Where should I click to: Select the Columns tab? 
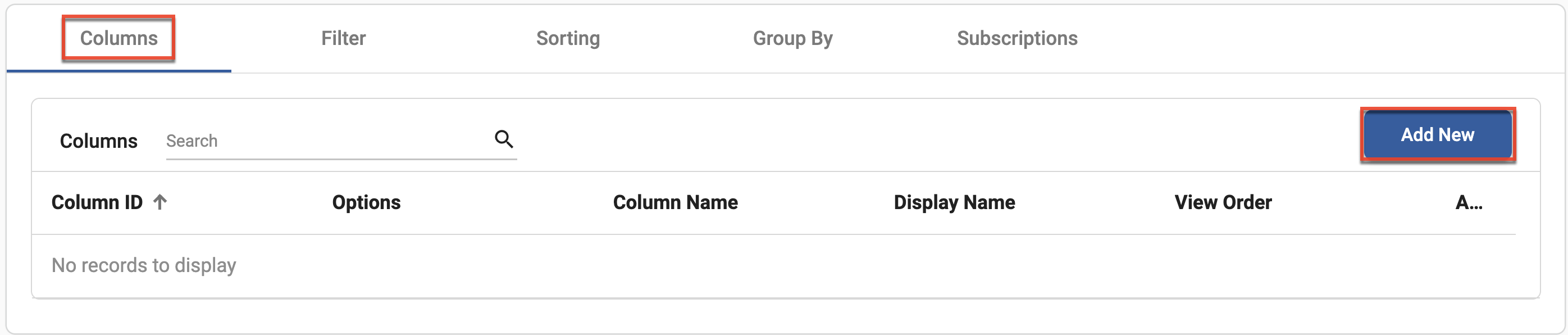click(117, 38)
